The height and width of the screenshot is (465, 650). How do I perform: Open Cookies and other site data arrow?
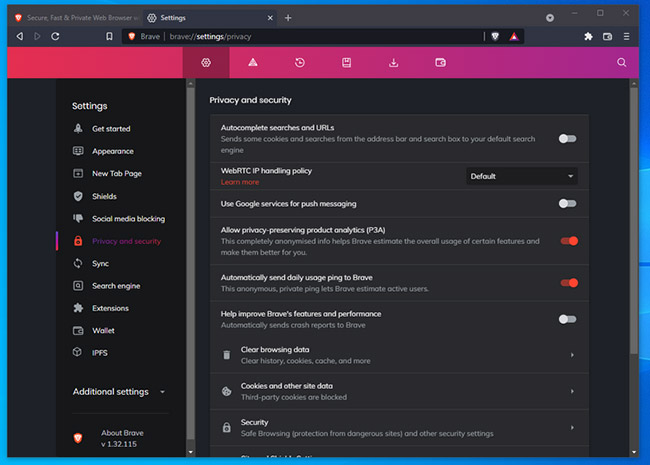coord(572,391)
